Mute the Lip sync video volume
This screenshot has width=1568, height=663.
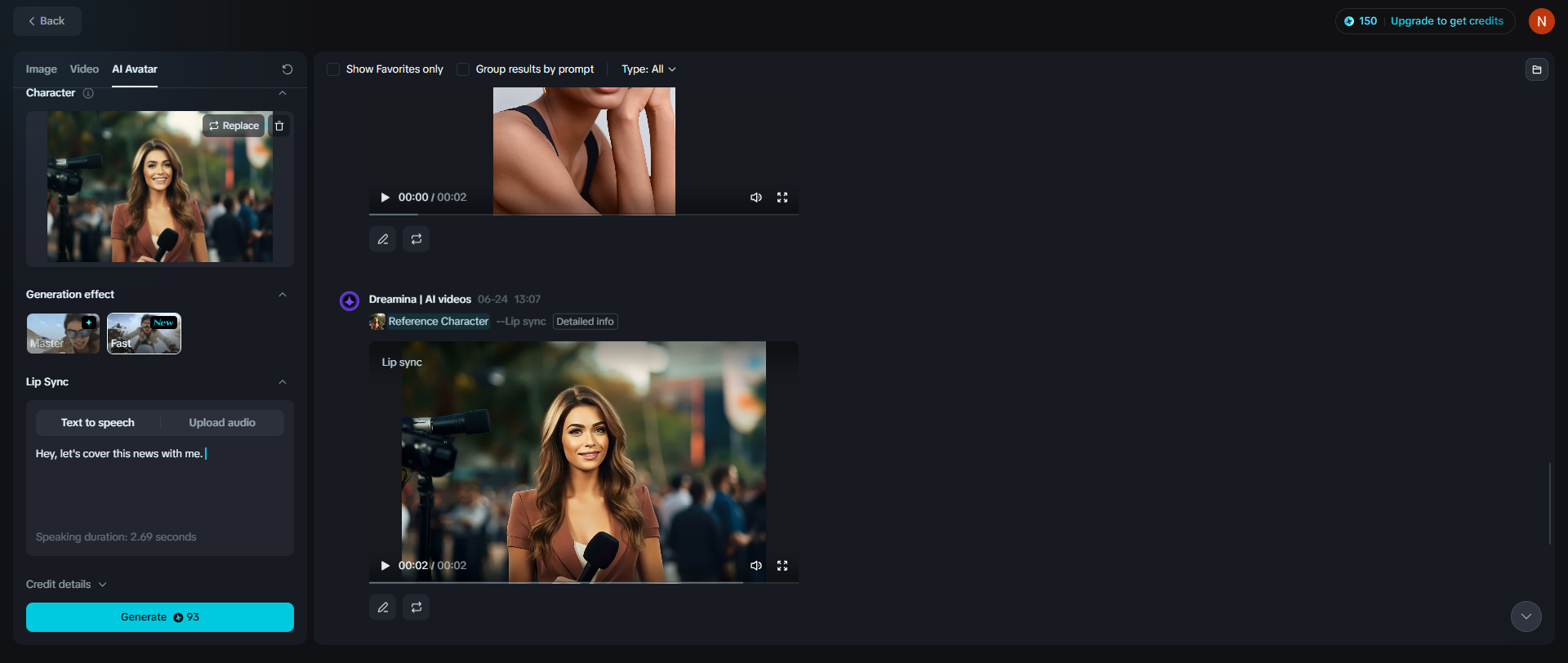click(756, 566)
